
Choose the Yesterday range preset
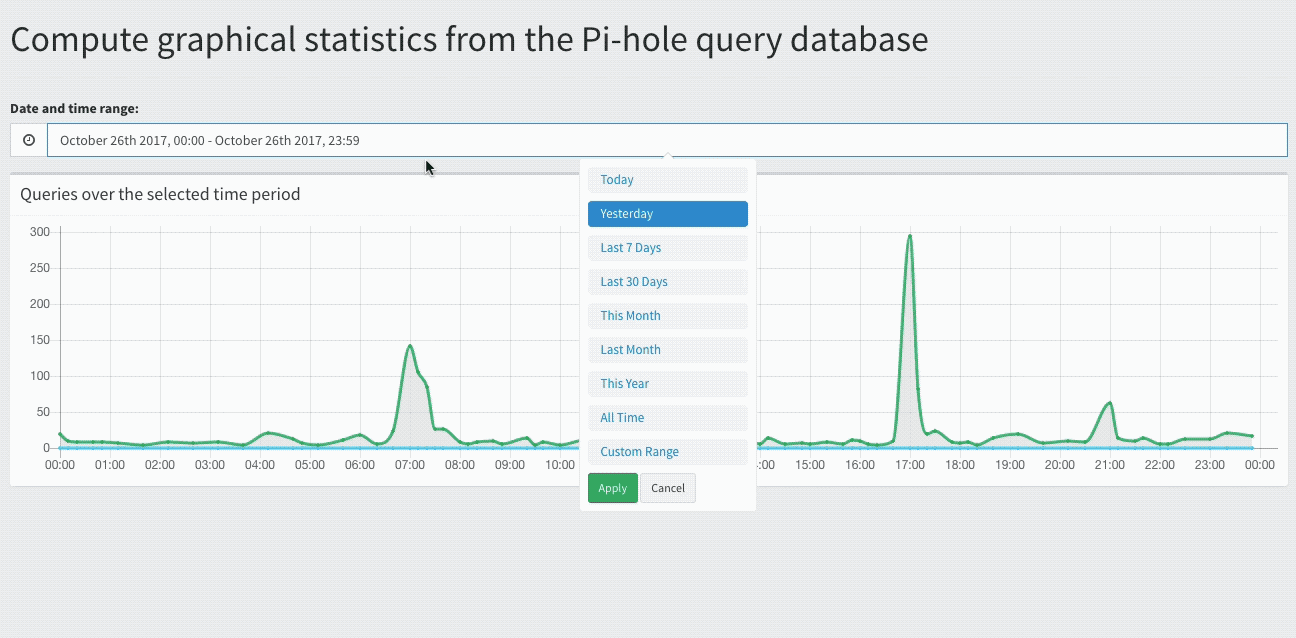(668, 214)
